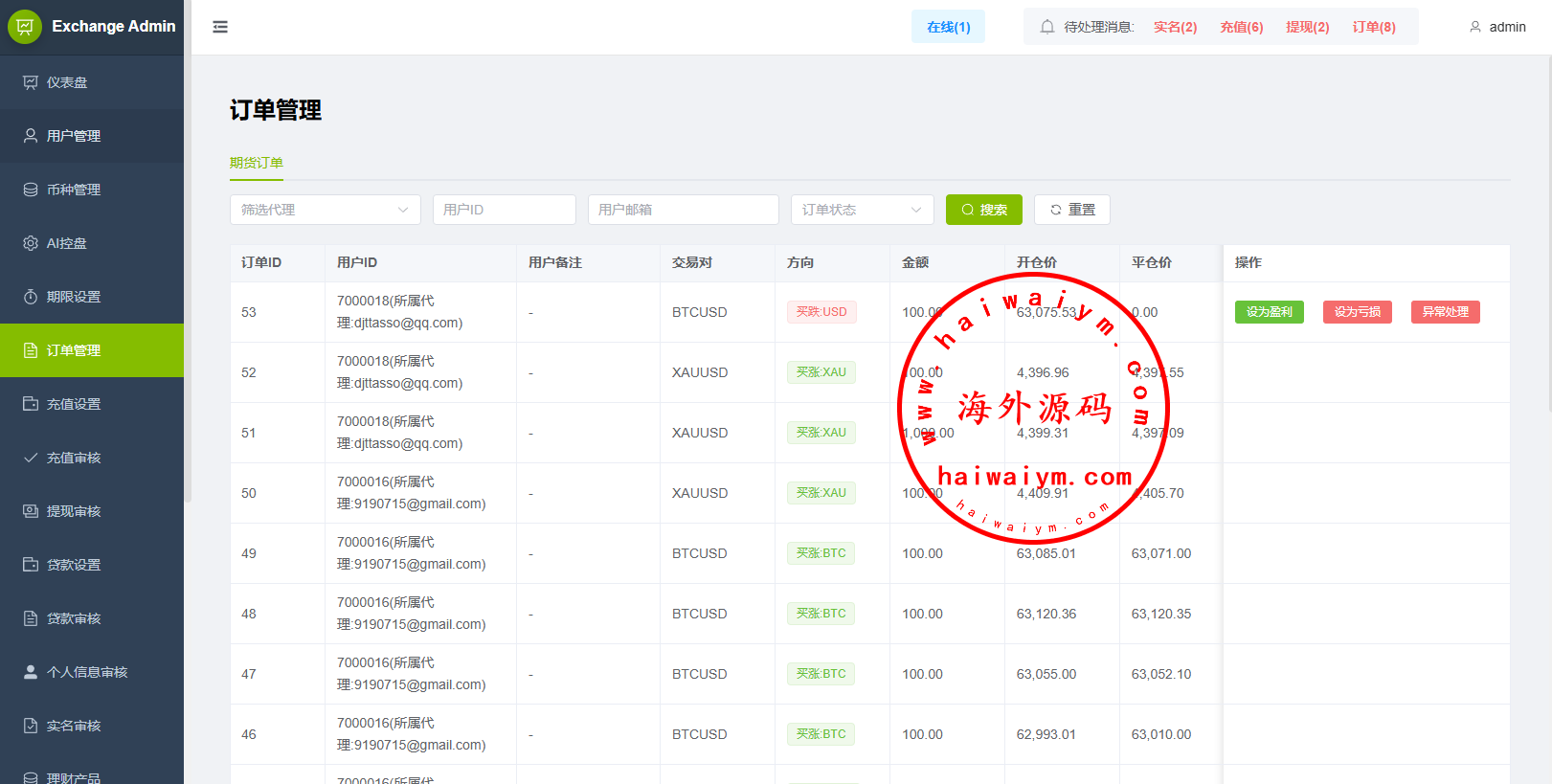Click the notification bell icon
The width and height of the screenshot is (1552, 784).
1047,27
